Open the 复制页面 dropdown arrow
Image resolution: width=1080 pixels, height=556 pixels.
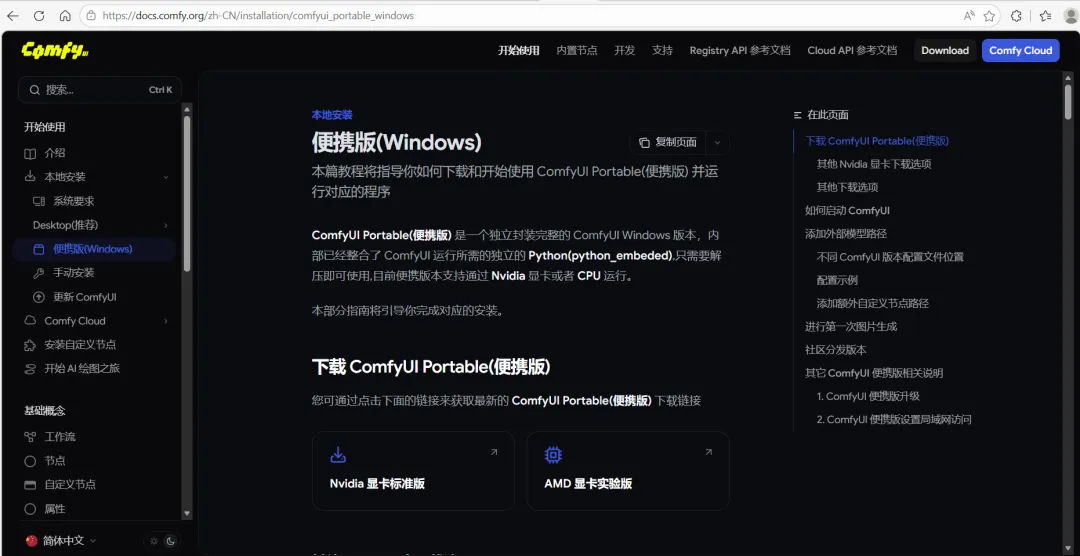(717, 143)
